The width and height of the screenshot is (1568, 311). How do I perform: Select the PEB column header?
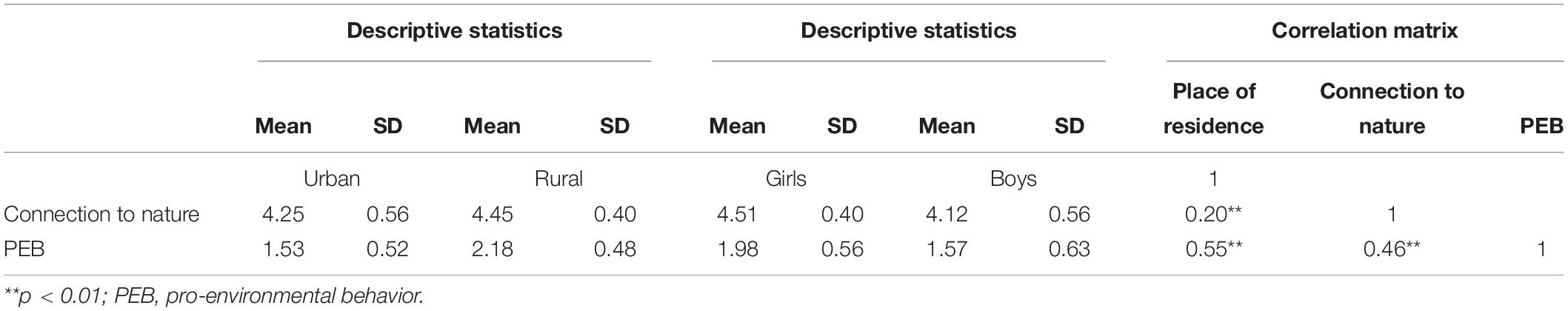click(1541, 126)
